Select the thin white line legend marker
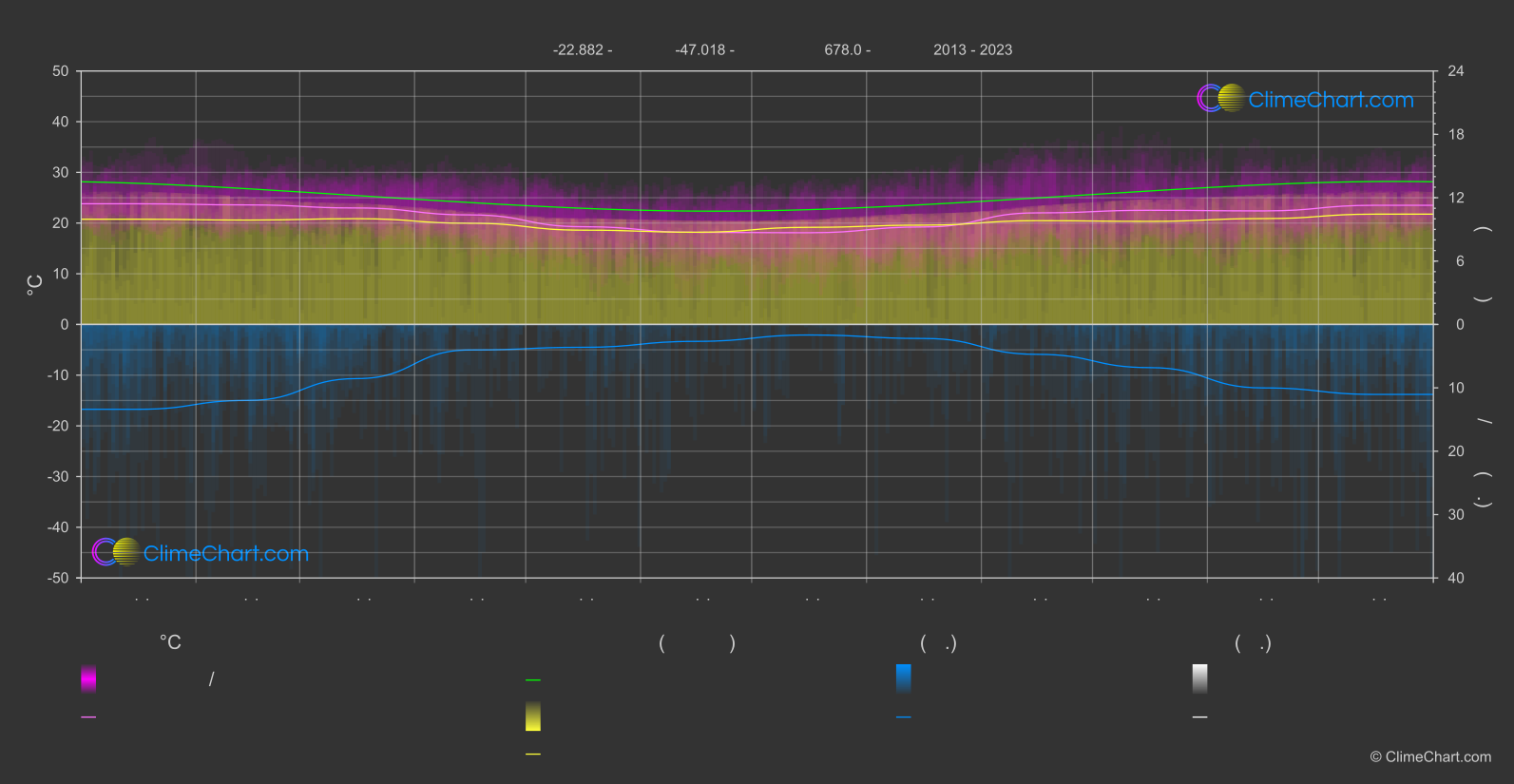1514x784 pixels. (x=1200, y=717)
